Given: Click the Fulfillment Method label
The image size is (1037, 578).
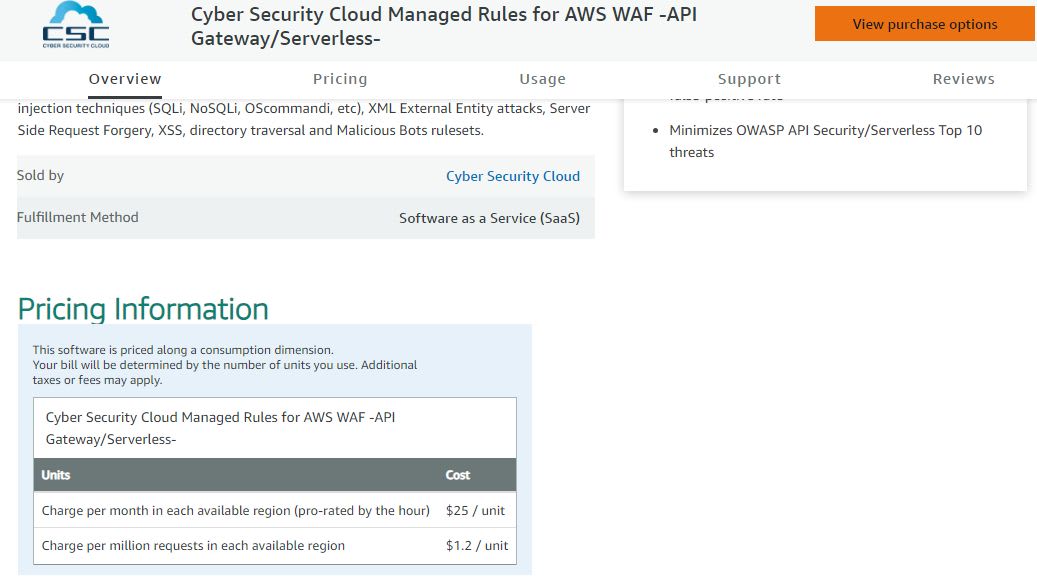Looking at the screenshot, I should coord(77,217).
